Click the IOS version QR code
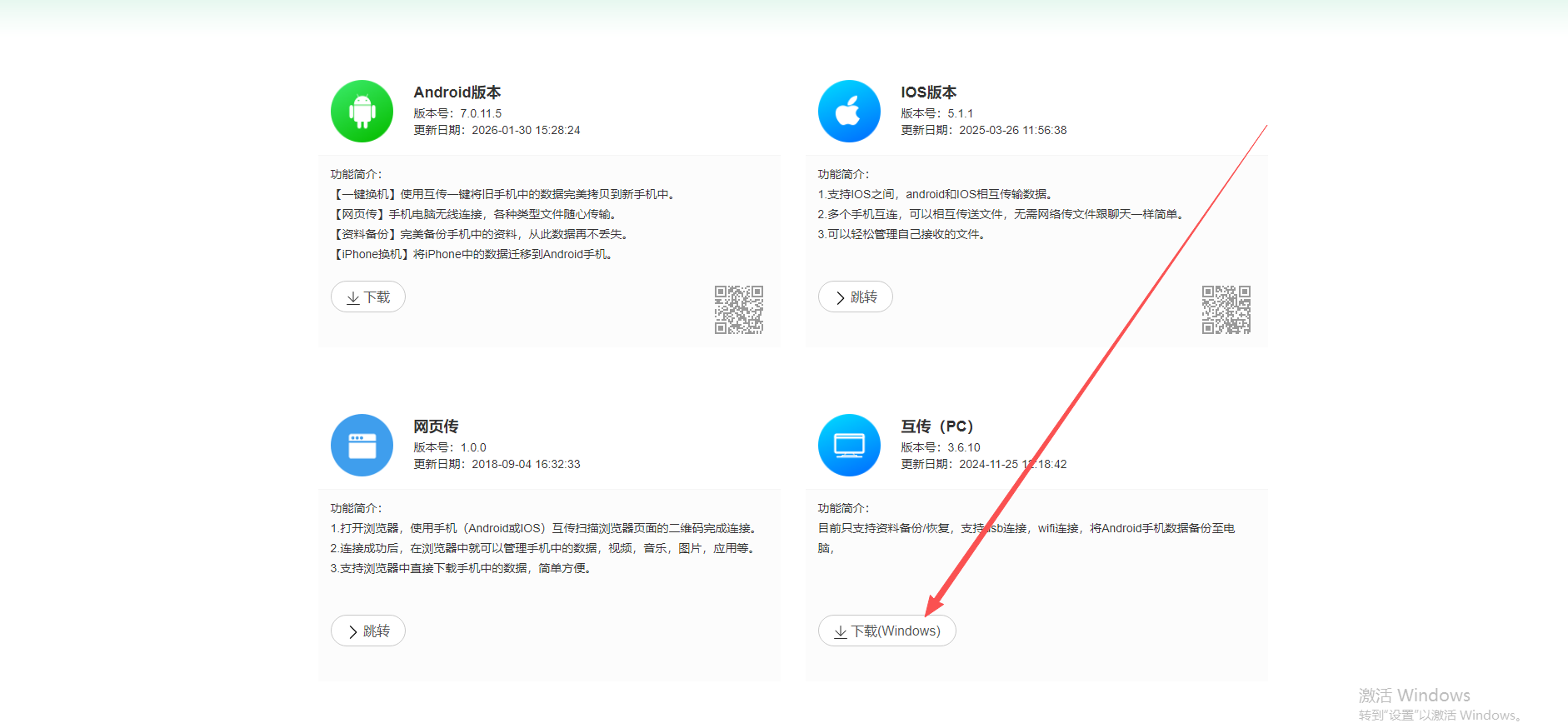This screenshot has width=1568, height=728. pyautogui.click(x=1226, y=310)
